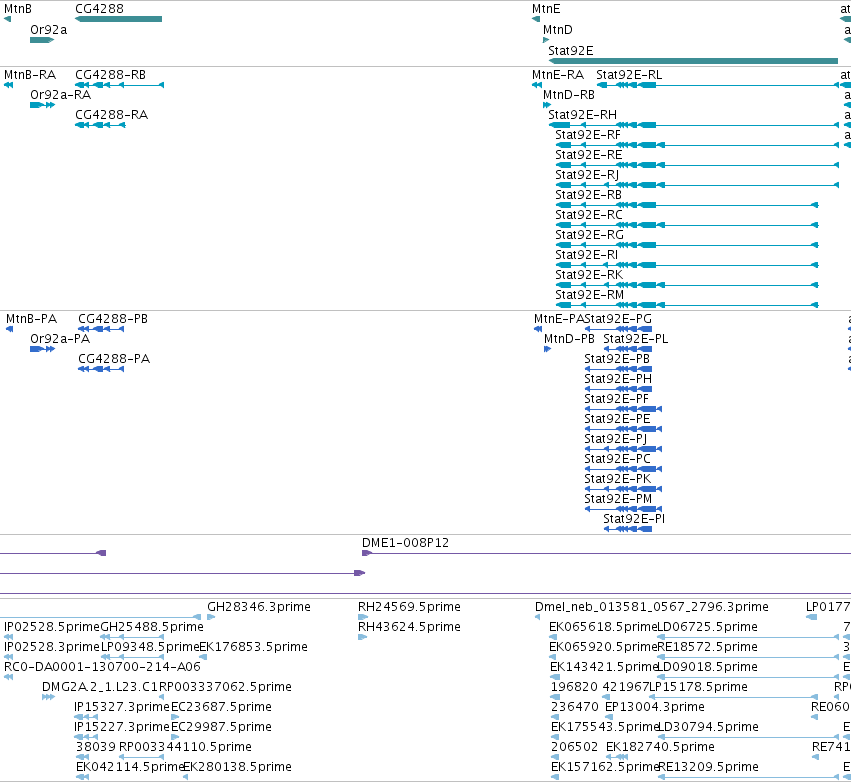Select protein Stat92E-PG
The height and width of the screenshot is (782, 851).
pos(618,319)
